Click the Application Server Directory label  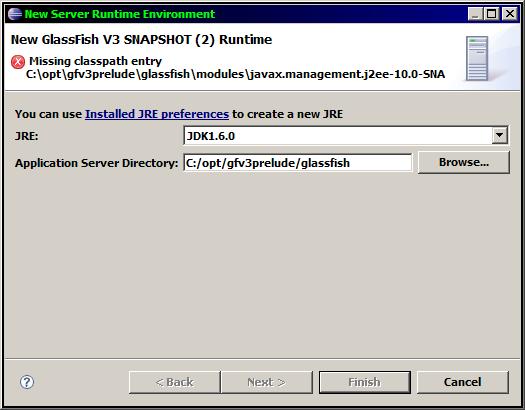pyautogui.click(x=96, y=163)
